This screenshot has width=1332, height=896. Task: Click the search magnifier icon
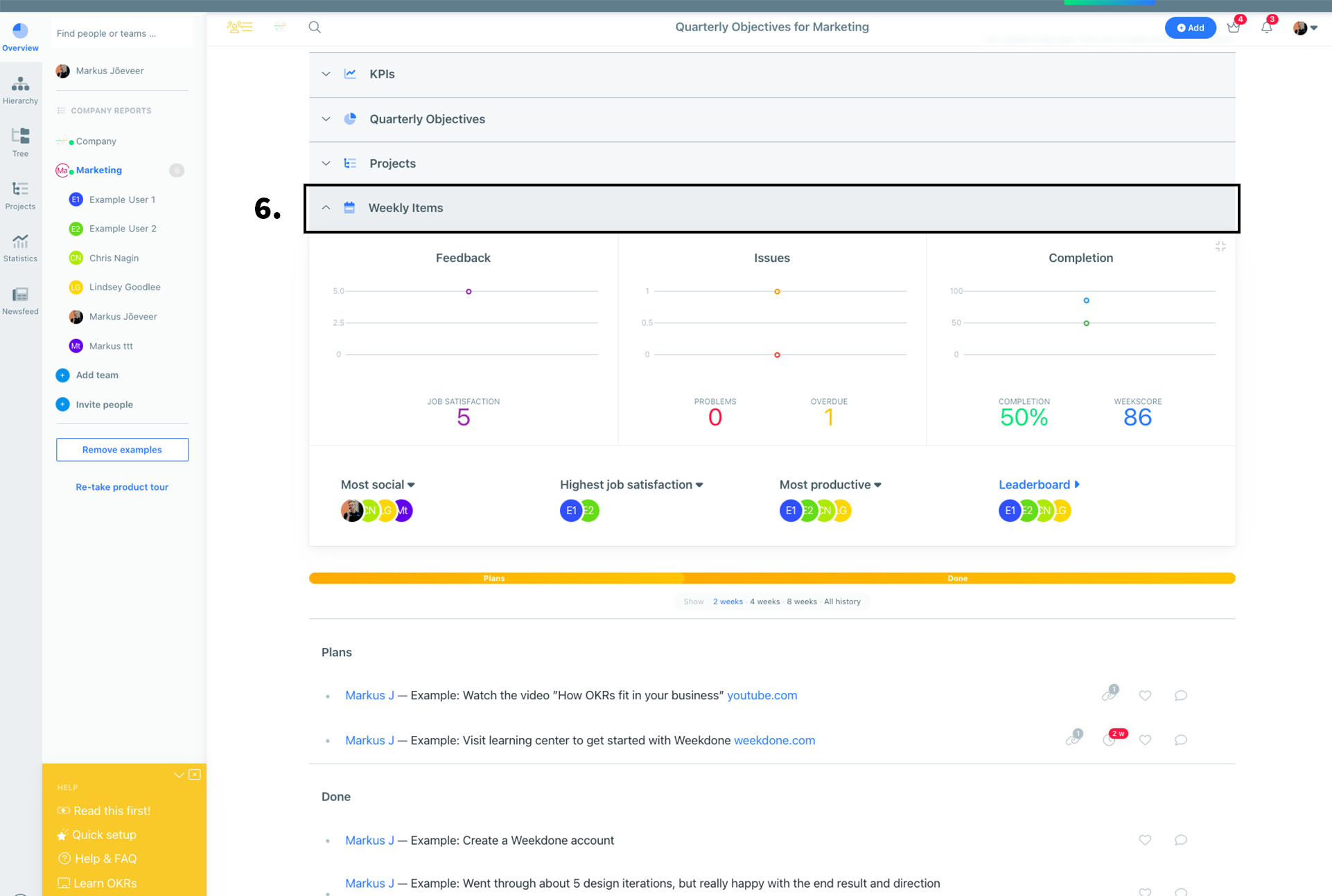(x=315, y=27)
